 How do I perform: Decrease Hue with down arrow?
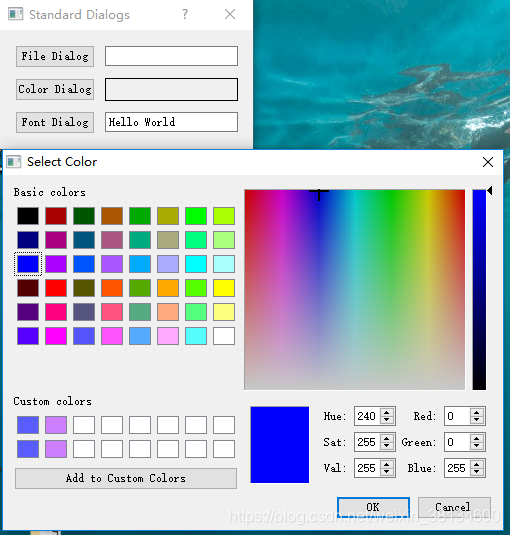tap(387, 420)
